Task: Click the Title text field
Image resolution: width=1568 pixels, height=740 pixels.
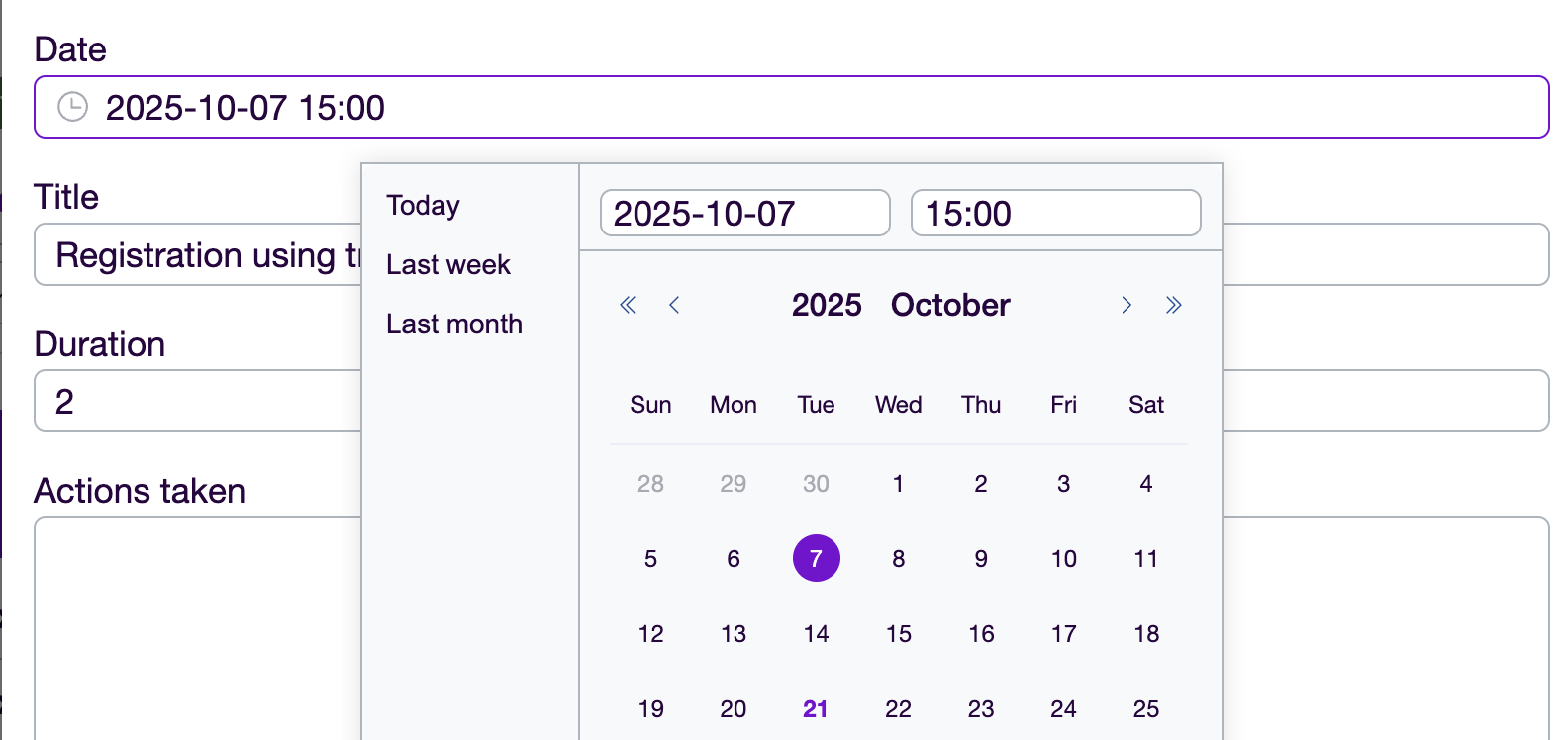Action: [x=198, y=255]
